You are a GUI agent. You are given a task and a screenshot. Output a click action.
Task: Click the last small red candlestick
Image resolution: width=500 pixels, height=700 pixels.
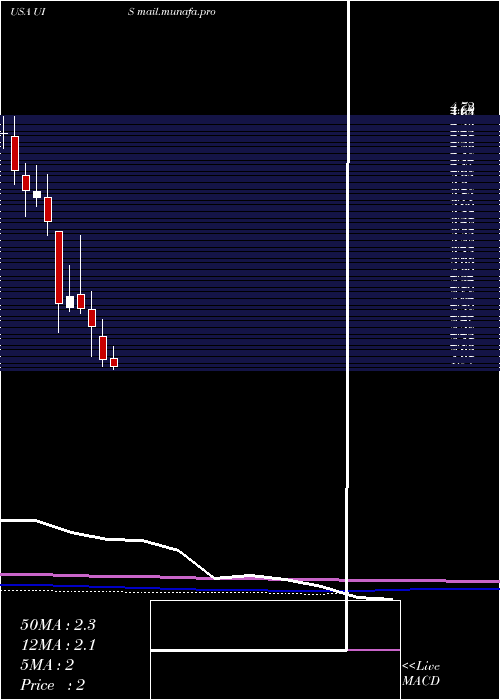114,362
